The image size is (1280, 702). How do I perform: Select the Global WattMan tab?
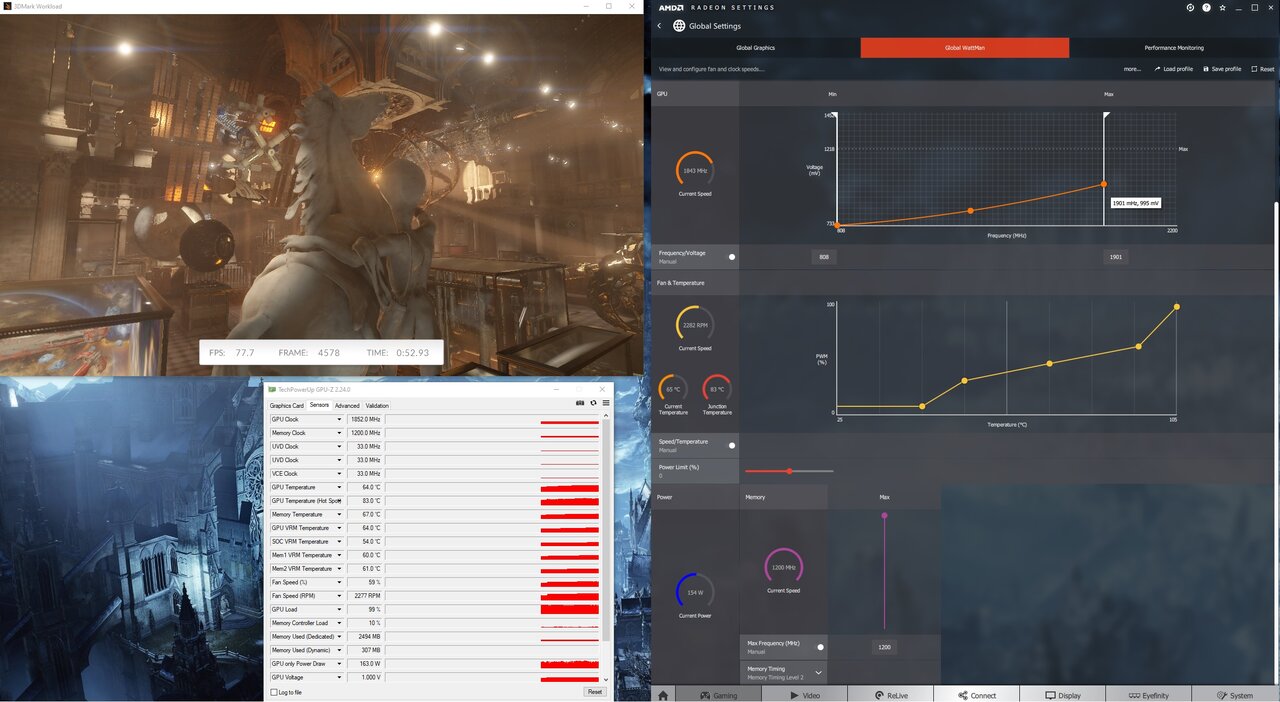[x=965, y=48]
